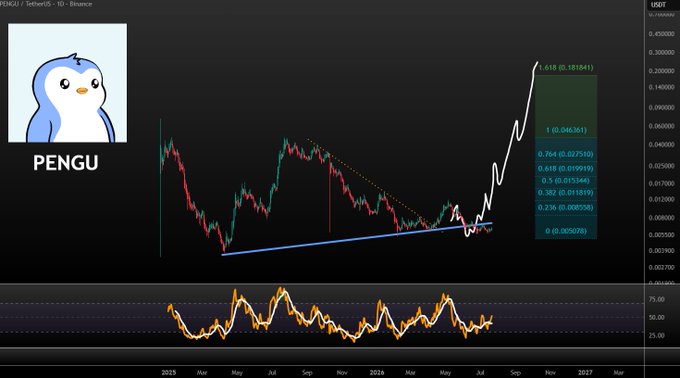The height and width of the screenshot is (378, 680).
Task: Click the 0.003900 price axis label
Action: click(x=662, y=251)
